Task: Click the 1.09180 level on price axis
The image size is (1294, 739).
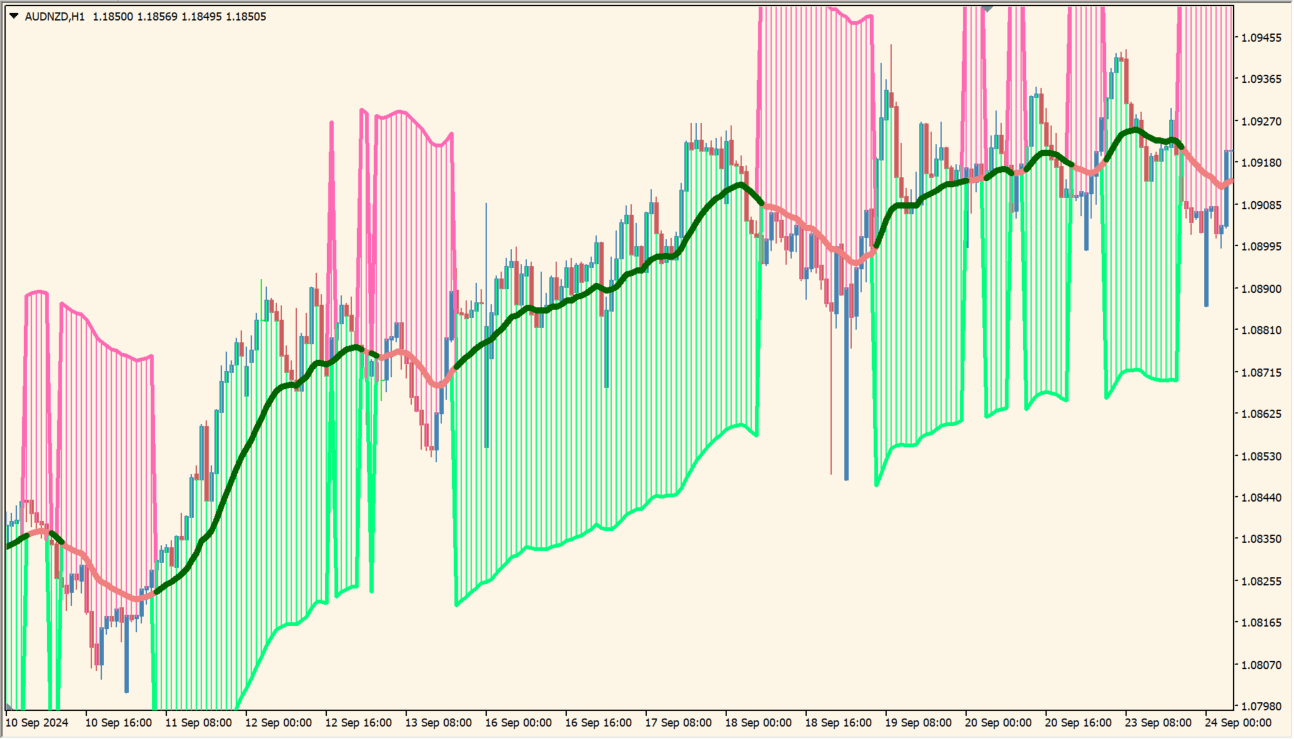Action: pos(1261,163)
